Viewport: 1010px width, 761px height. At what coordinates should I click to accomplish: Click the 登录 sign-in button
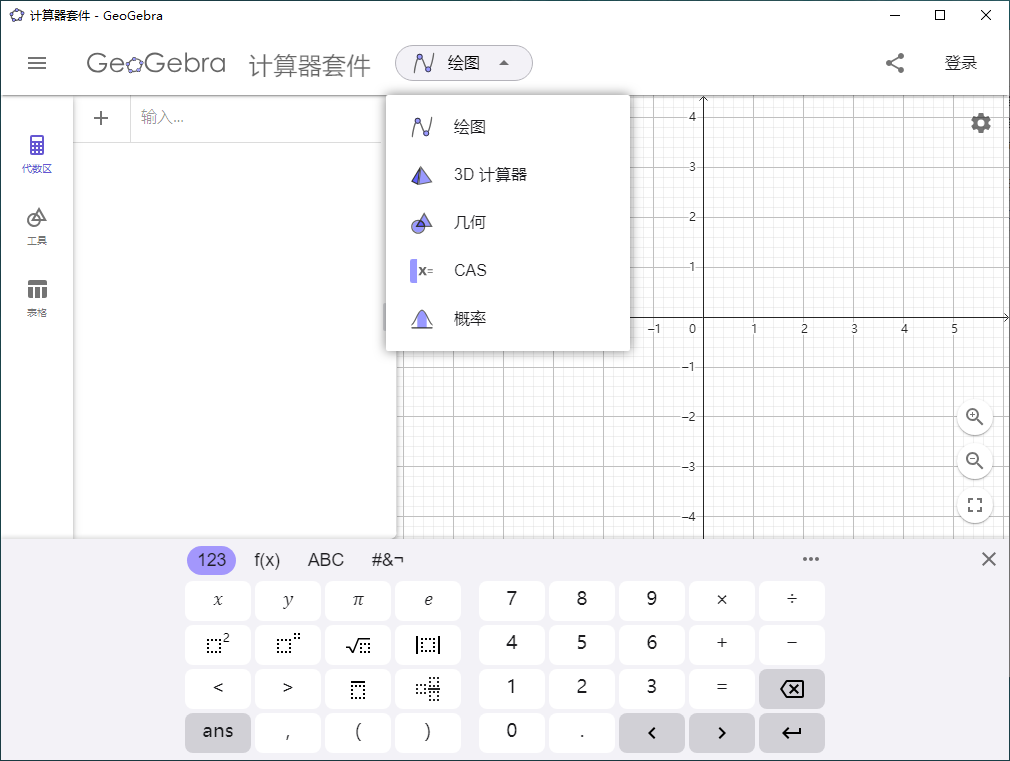click(960, 62)
